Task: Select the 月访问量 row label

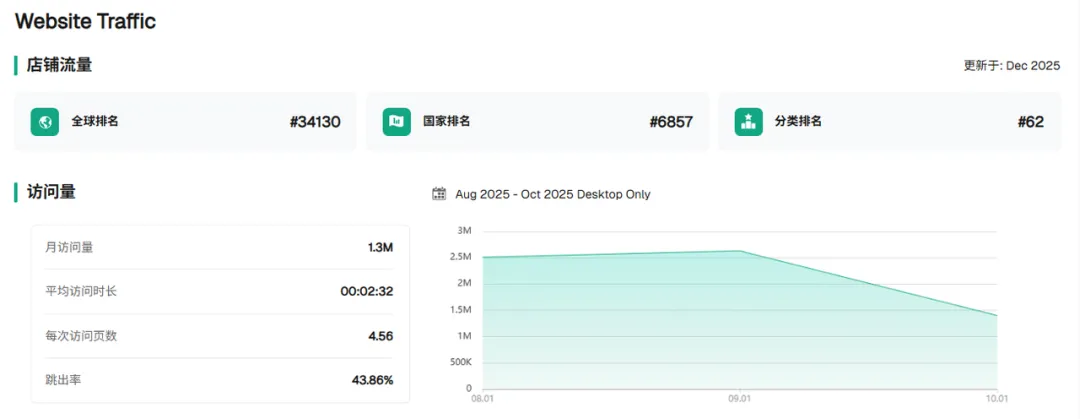Action: click(69, 247)
